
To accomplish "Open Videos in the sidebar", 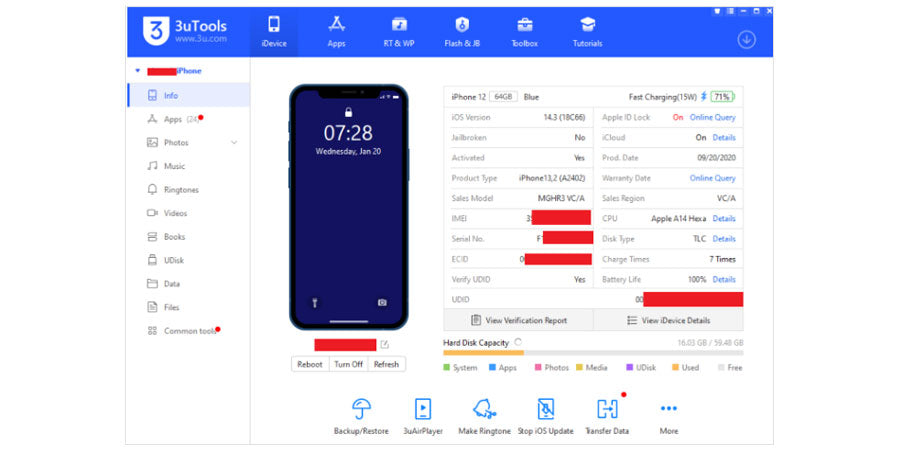I will [188, 213].
